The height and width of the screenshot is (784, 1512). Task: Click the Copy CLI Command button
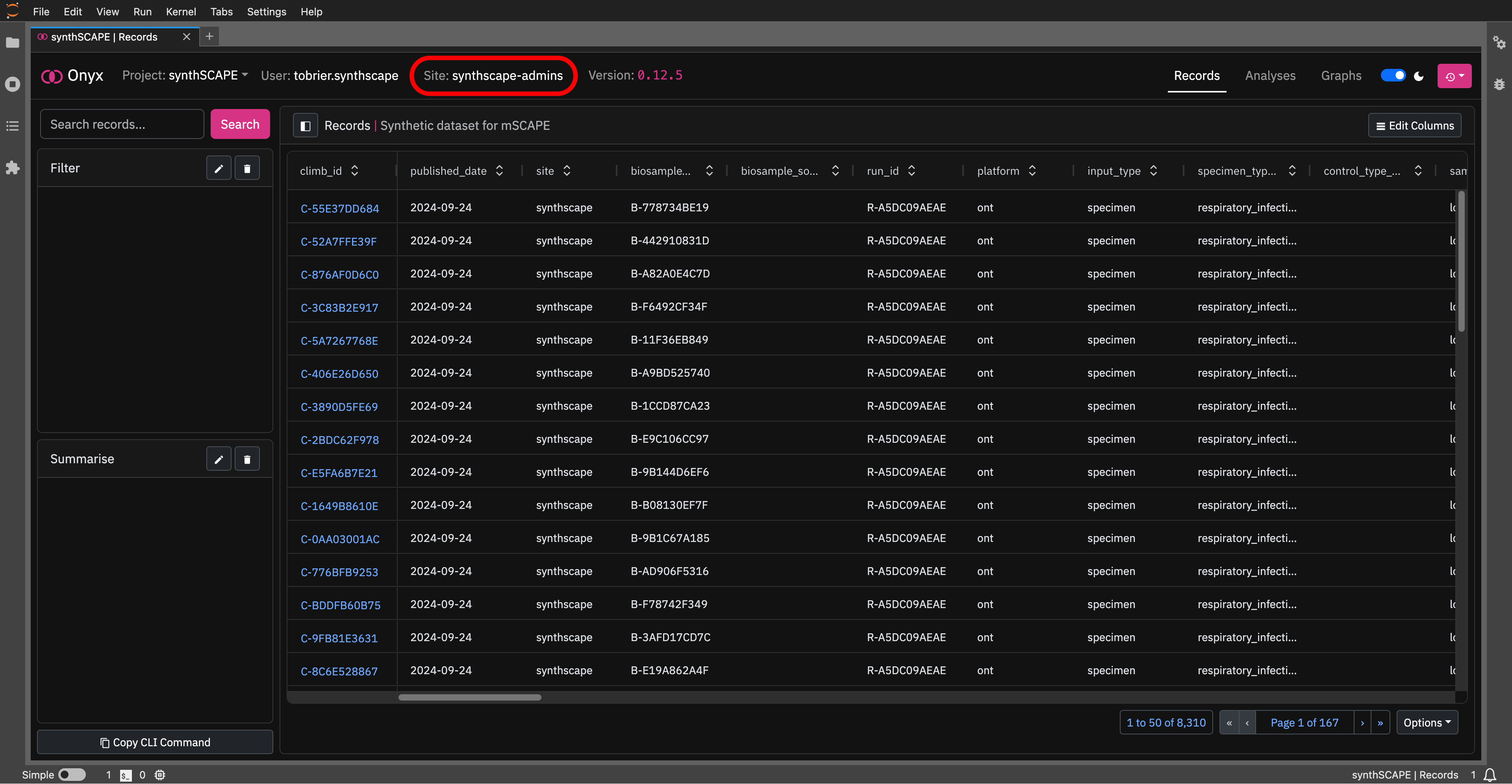click(155, 742)
